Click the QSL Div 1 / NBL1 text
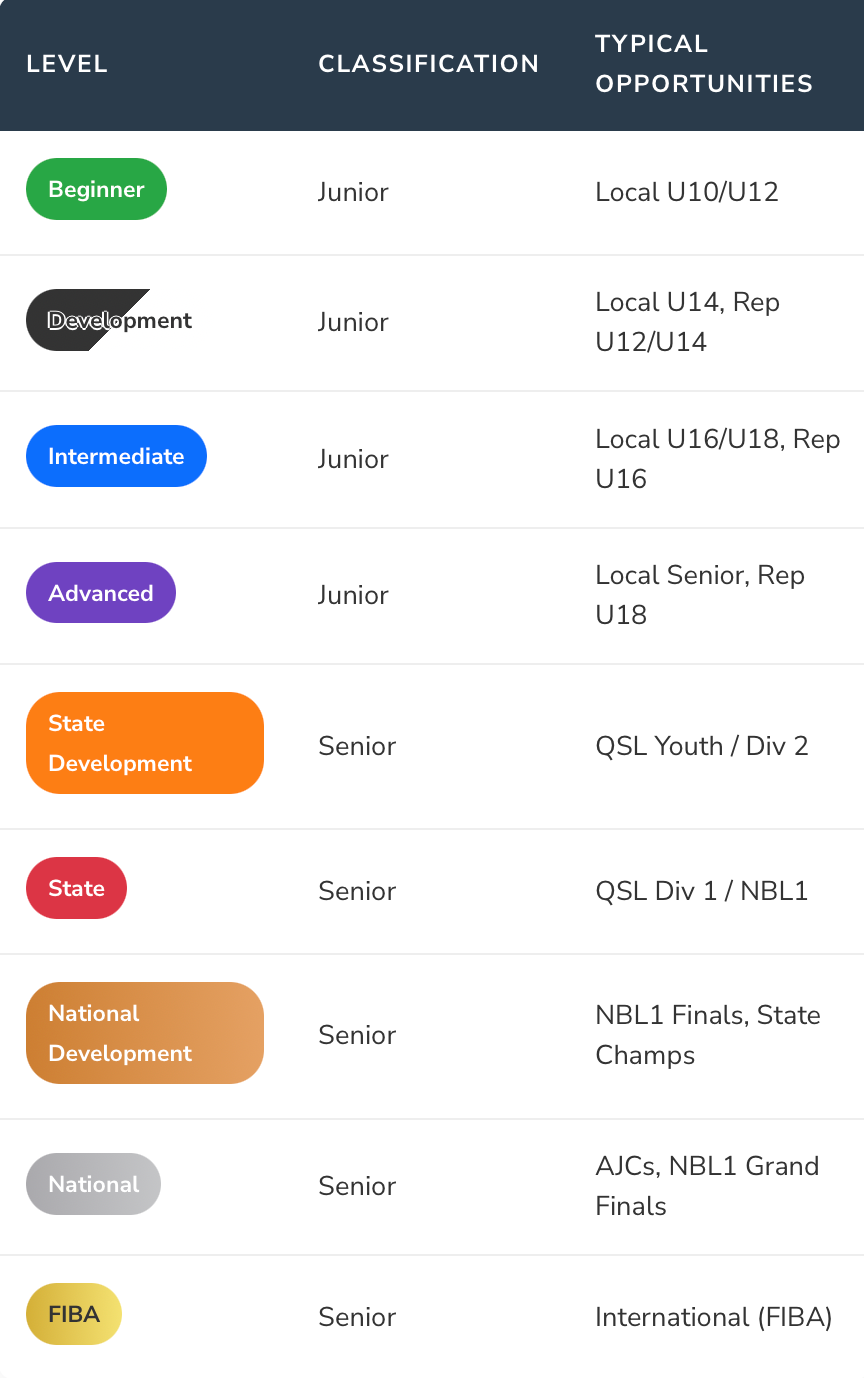Screen dimensions: 864x1378 coord(702,891)
